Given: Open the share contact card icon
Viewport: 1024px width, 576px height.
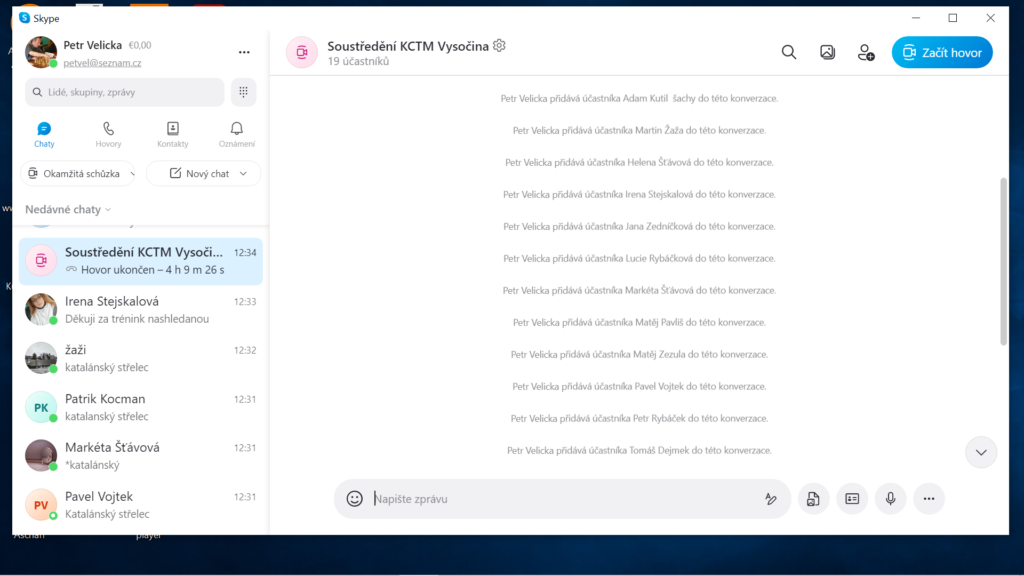Looking at the screenshot, I should (852, 498).
